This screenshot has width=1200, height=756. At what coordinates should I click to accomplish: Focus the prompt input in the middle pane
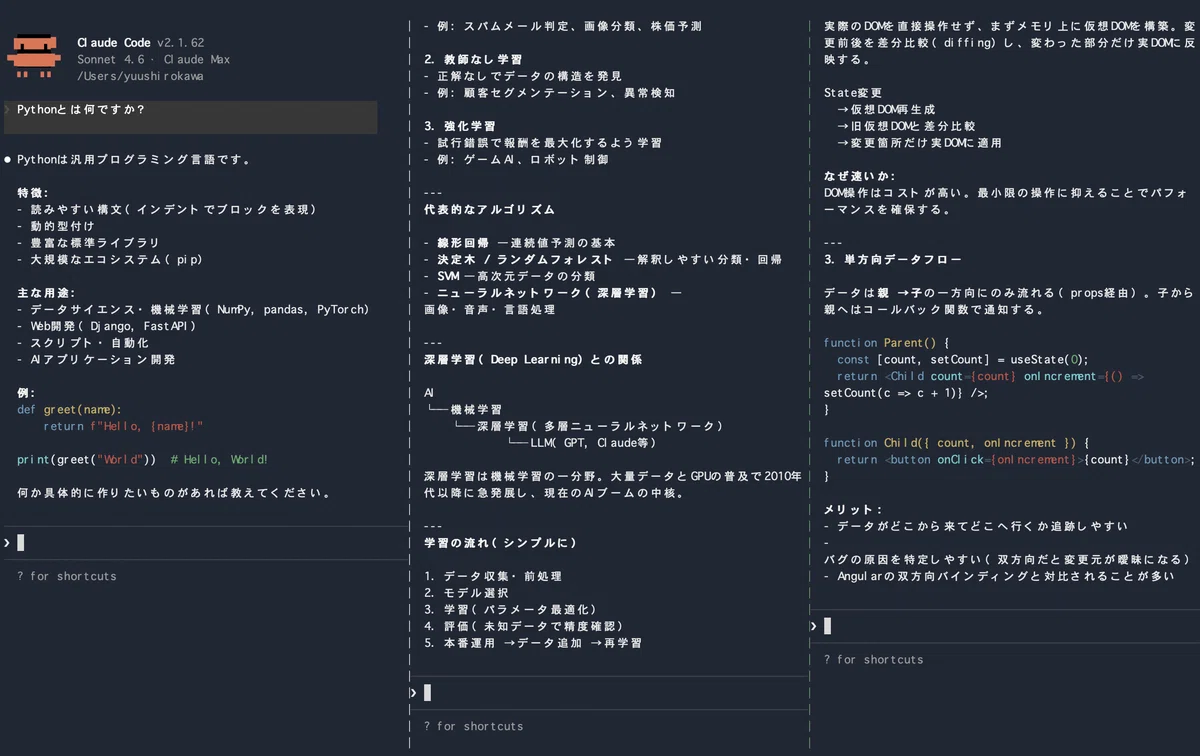click(608, 693)
